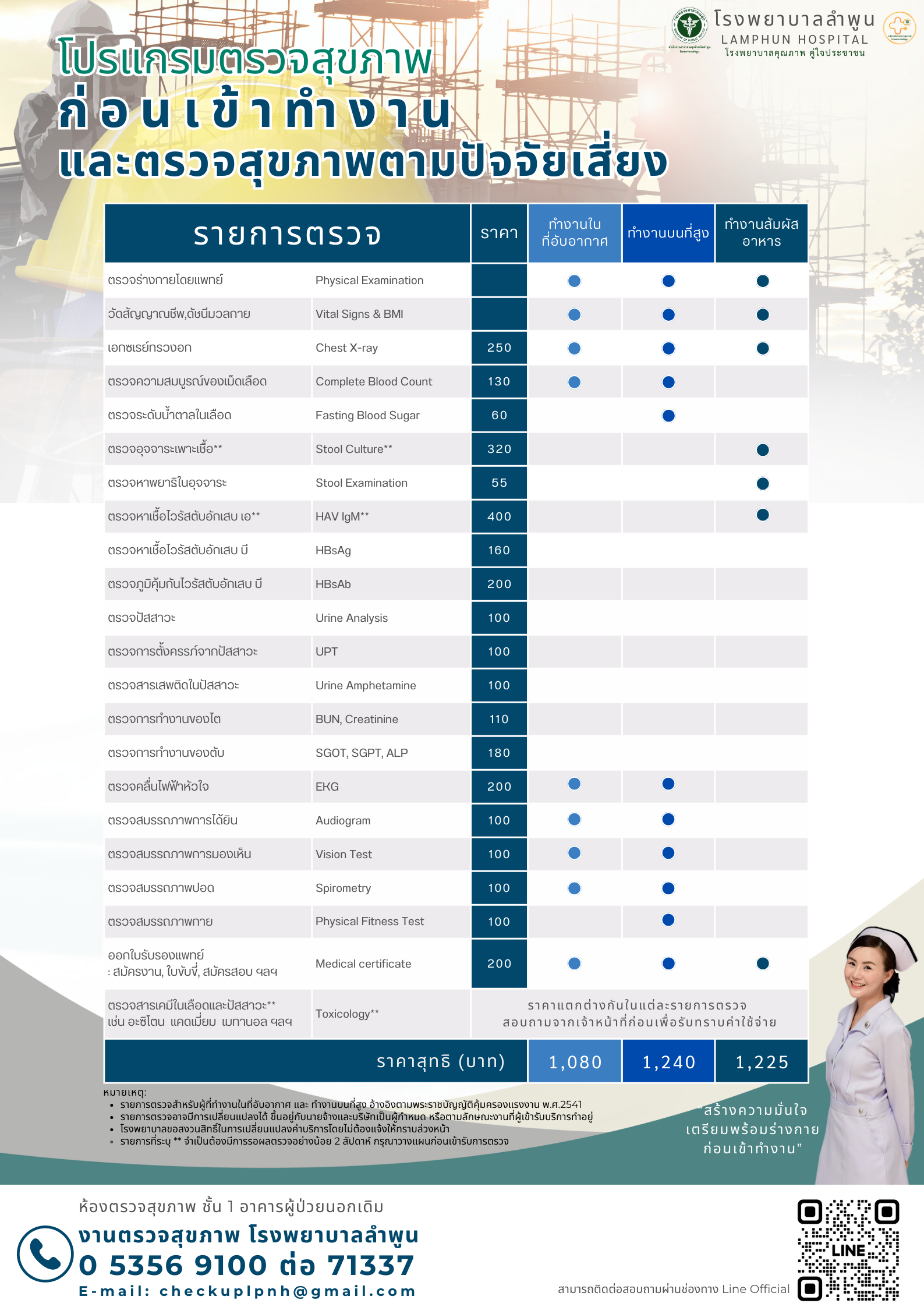Click the Stool Culture dot under food handling
924x1307 pixels.
pos(762,449)
